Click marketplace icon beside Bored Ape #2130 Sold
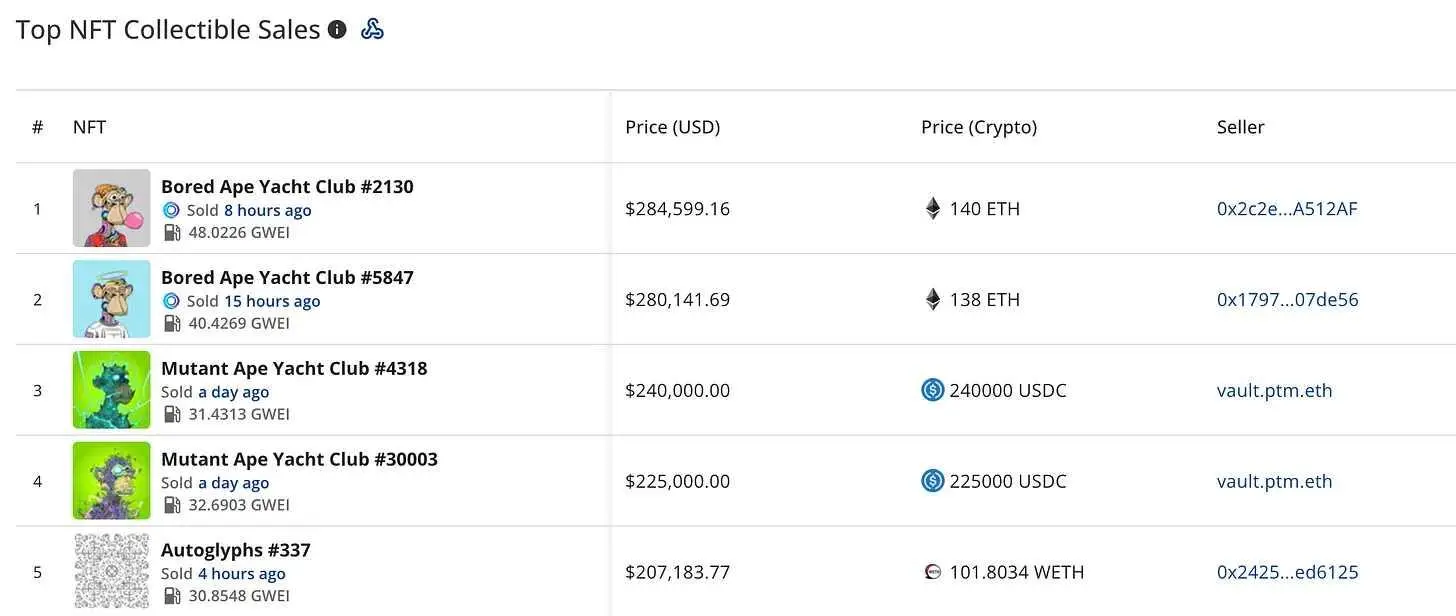 coord(171,210)
